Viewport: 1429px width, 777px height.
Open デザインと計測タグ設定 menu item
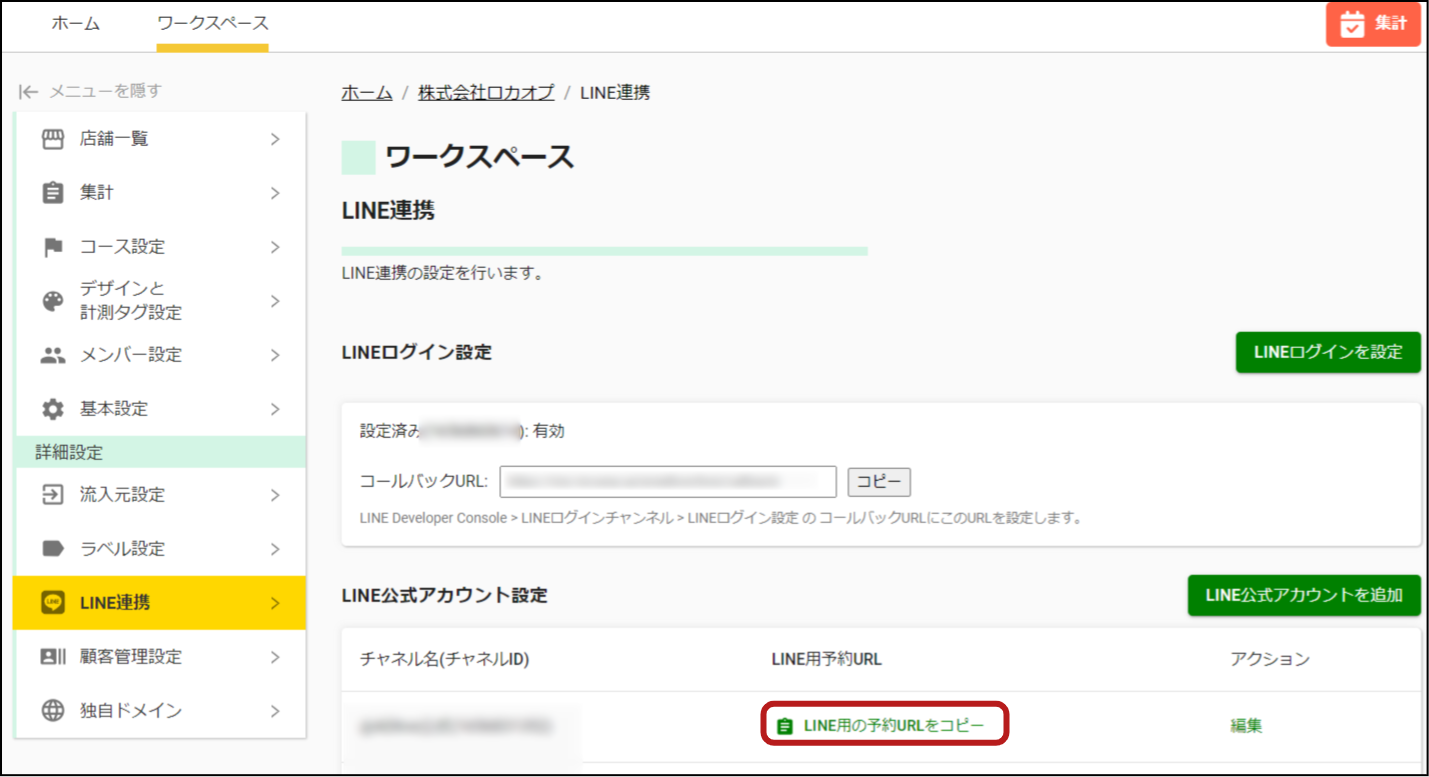click(160, 301)
